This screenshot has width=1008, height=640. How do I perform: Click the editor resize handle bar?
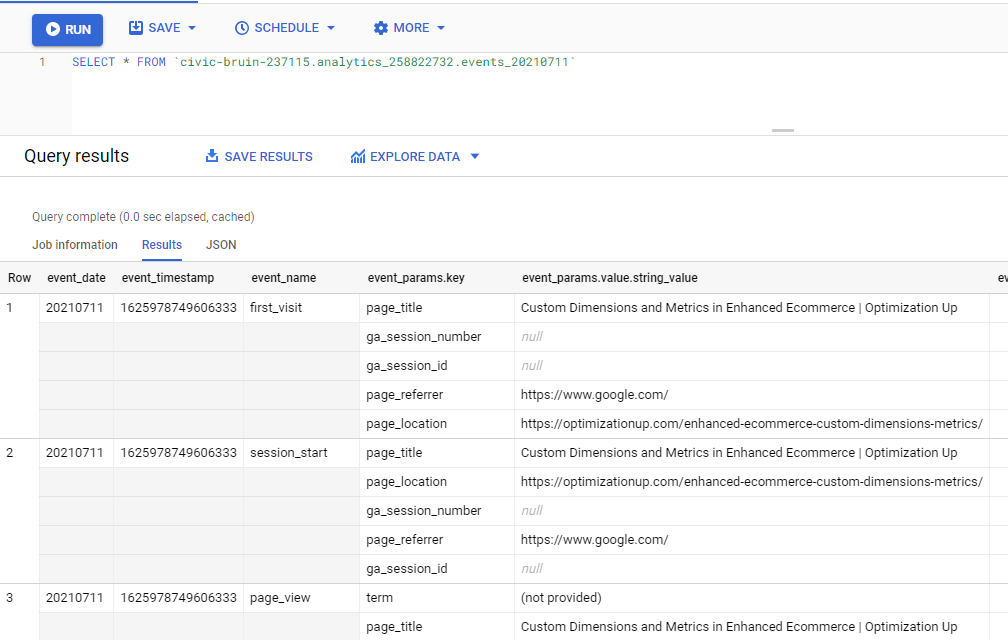coord(782,130)
